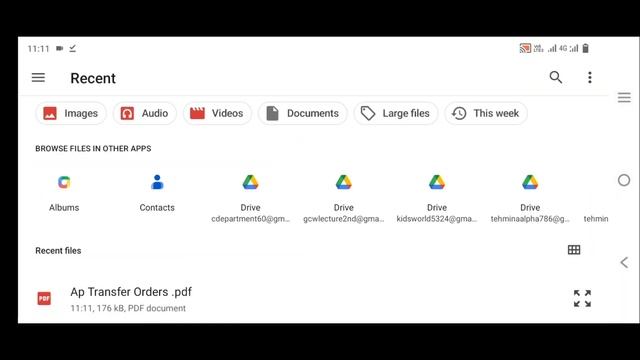Open the three-dot overflow menu
Image resolution: width=640 pixels, height=360 pixels.
[x=590, y=78]
